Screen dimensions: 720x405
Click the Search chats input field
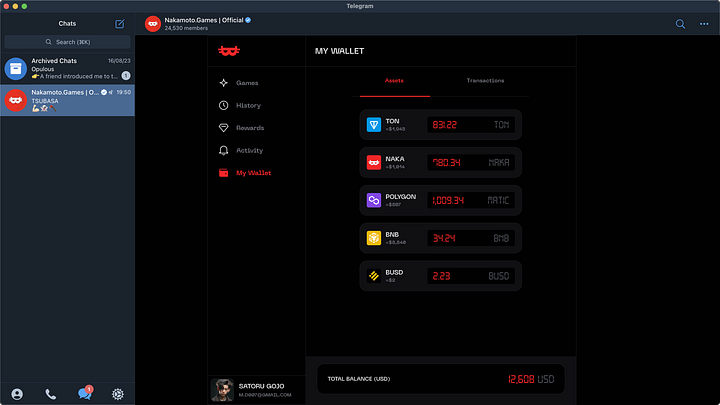[68, 42]
